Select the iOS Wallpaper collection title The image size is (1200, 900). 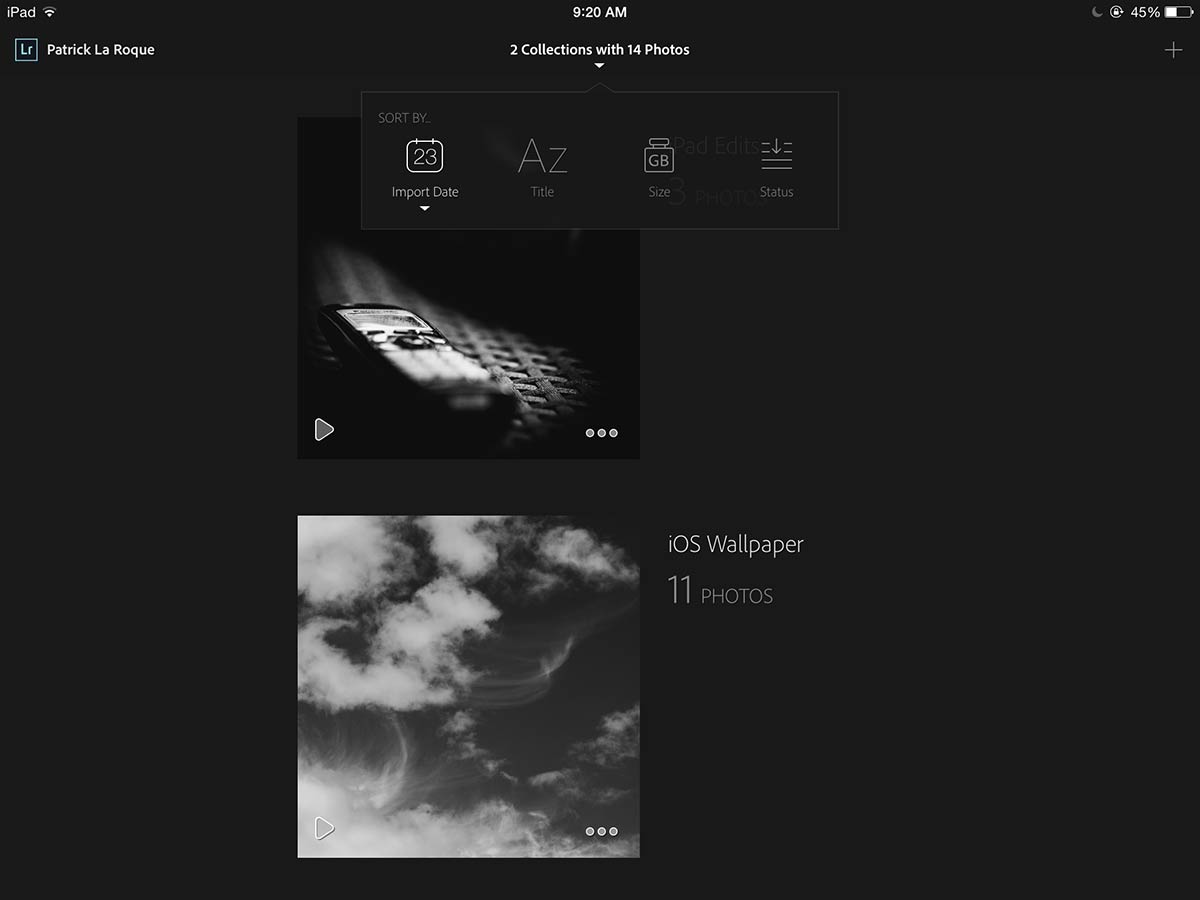pos(736,545)
